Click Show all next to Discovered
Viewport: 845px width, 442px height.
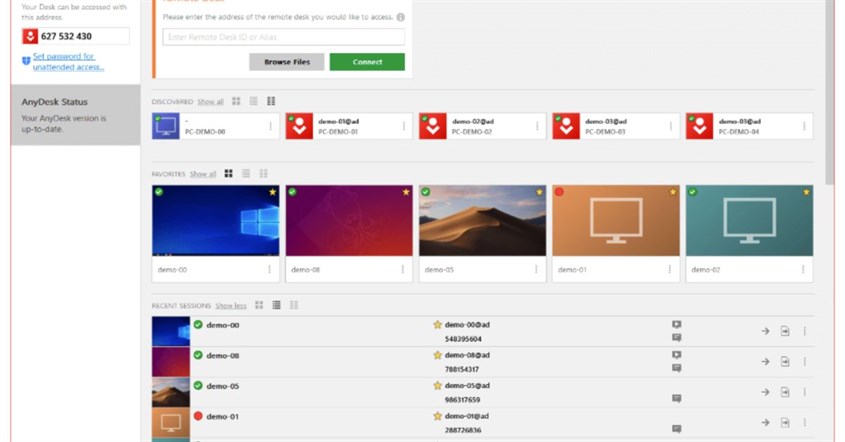click(210, 101)
